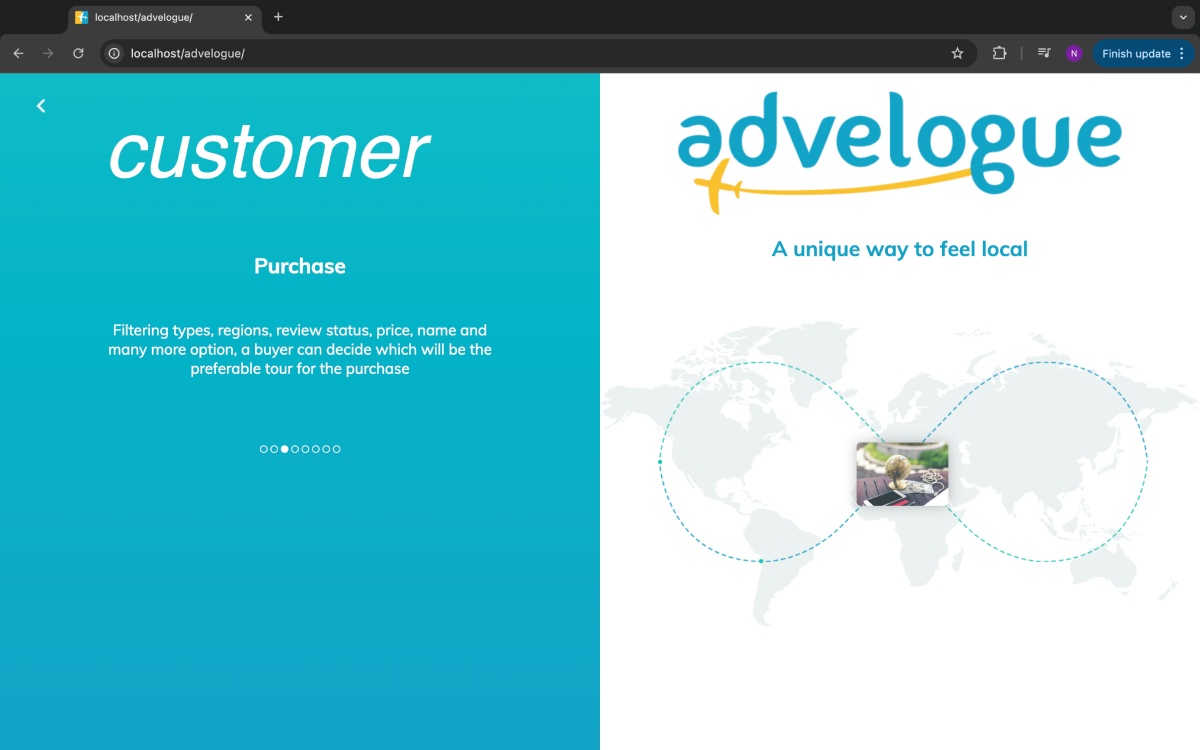Screen dimensions: 1200x750
Task: Open the Extensions puzzle icon
Action: pos(999,53)
